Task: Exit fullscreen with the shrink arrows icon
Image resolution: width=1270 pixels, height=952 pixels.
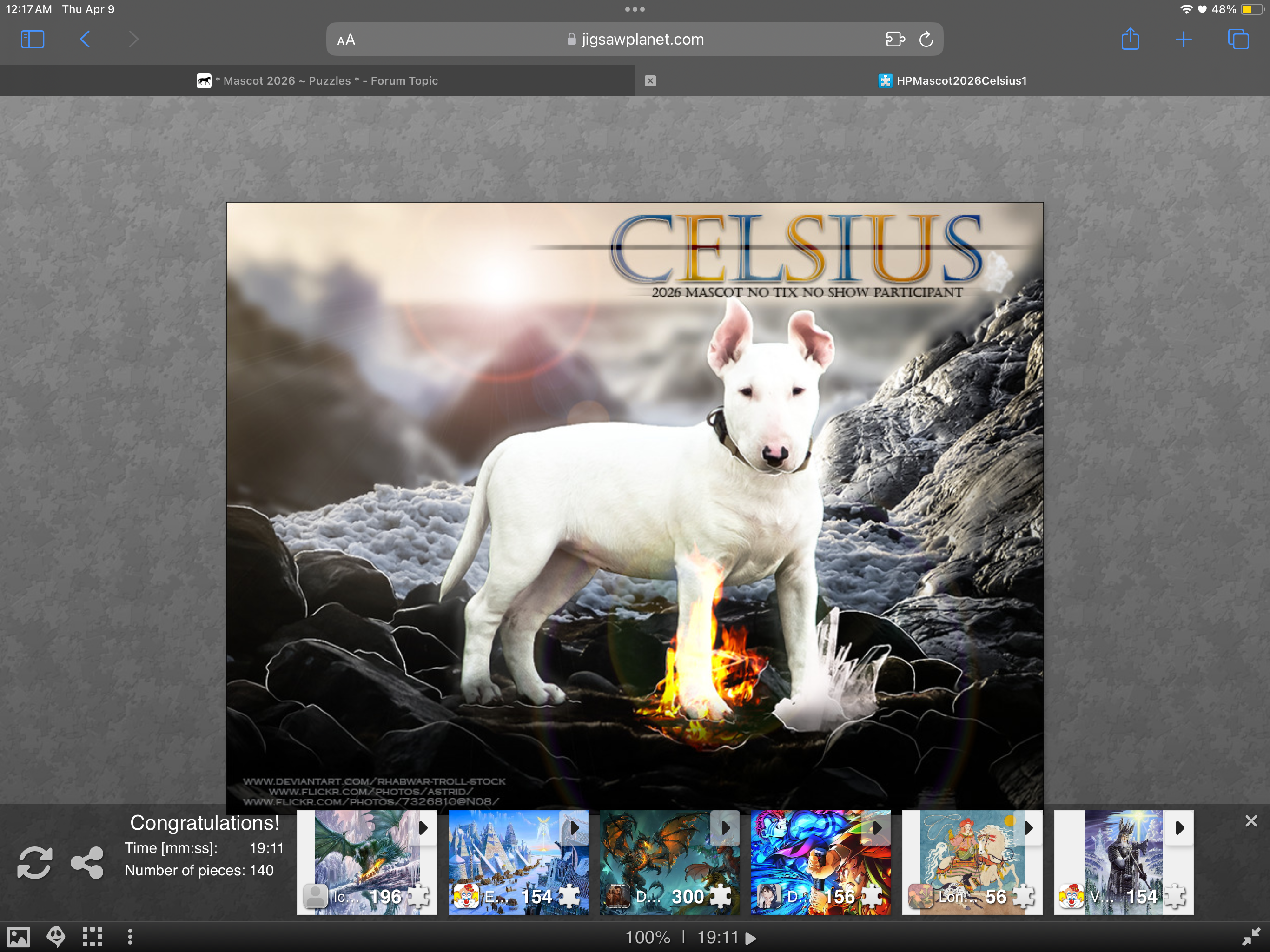Action: point(1250,937)
